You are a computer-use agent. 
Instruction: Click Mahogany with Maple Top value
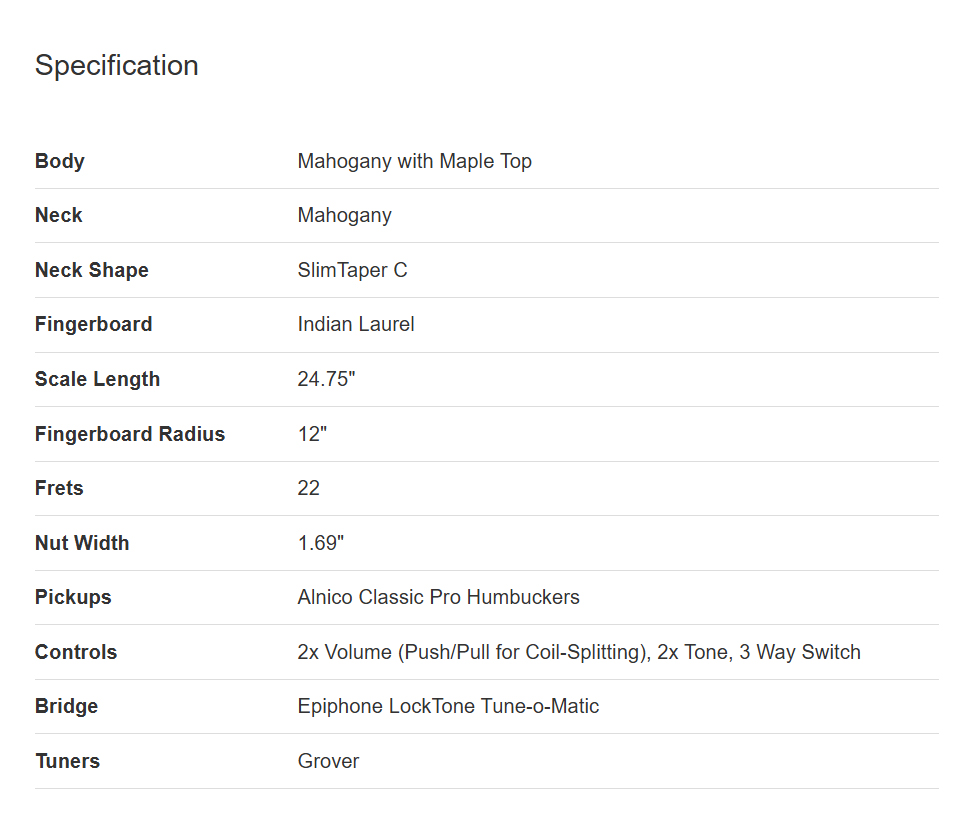414,161
